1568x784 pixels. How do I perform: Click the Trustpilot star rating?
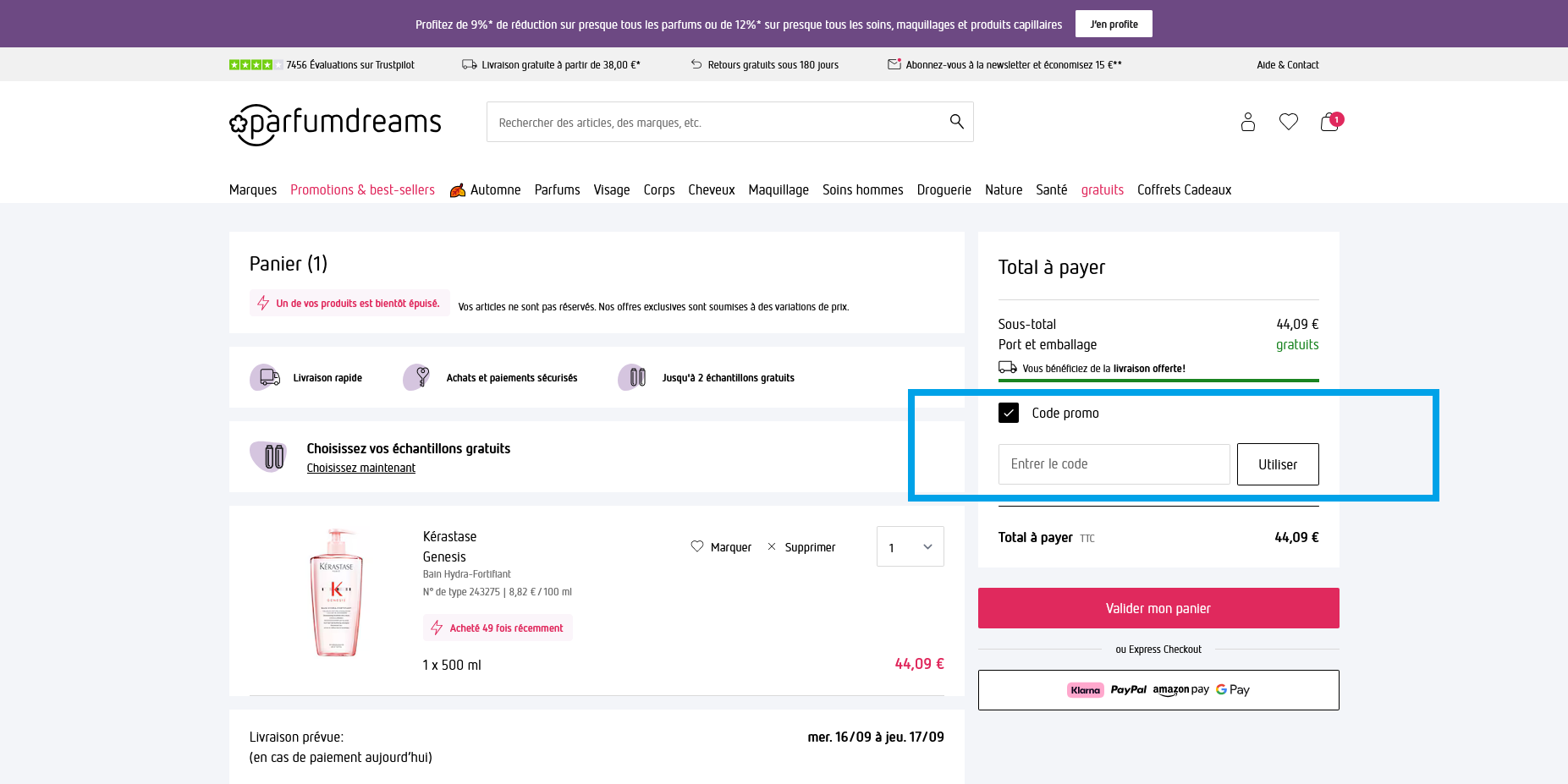(x=256, y=65)
